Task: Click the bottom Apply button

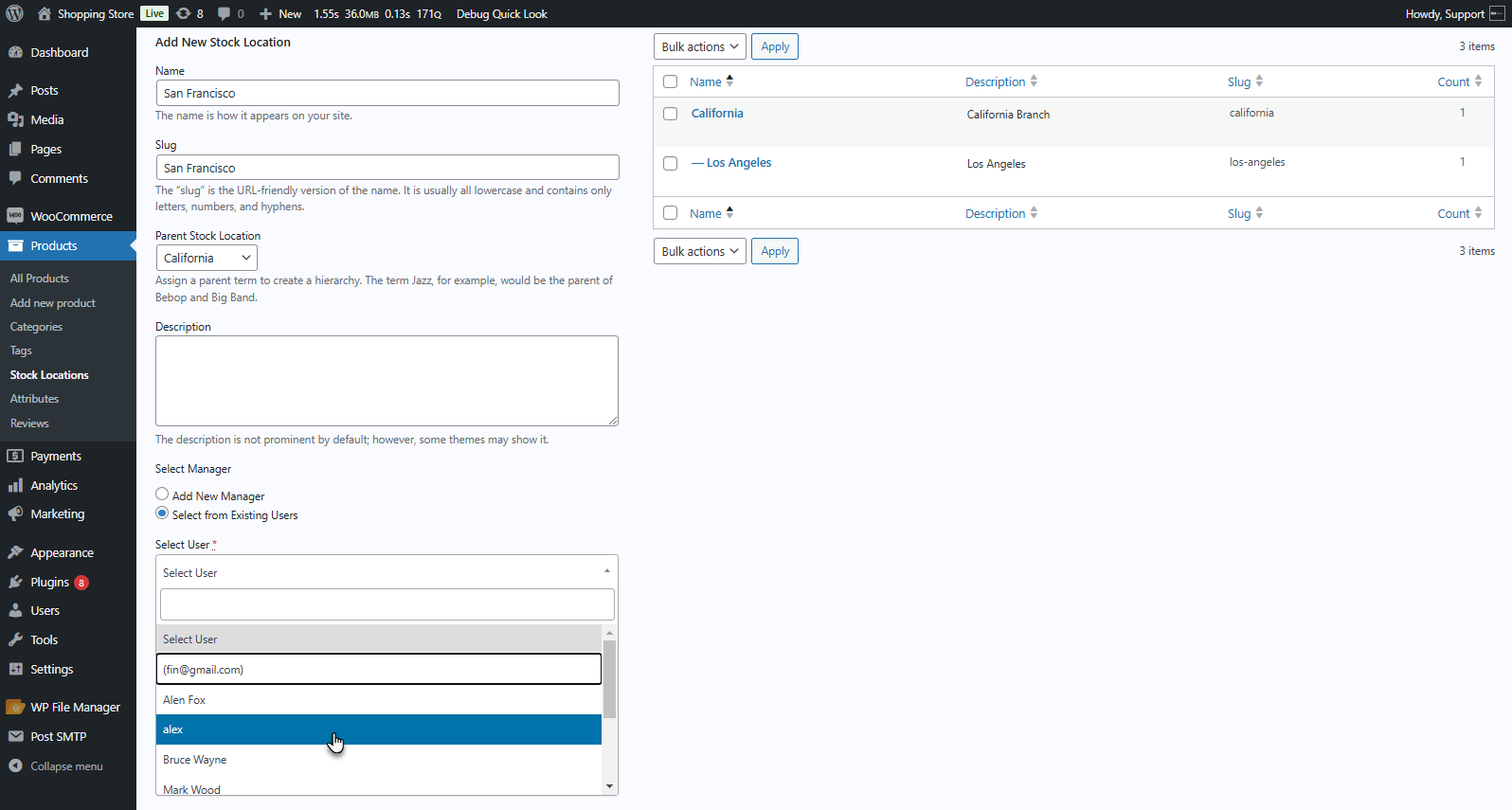Action: point(775,251)
